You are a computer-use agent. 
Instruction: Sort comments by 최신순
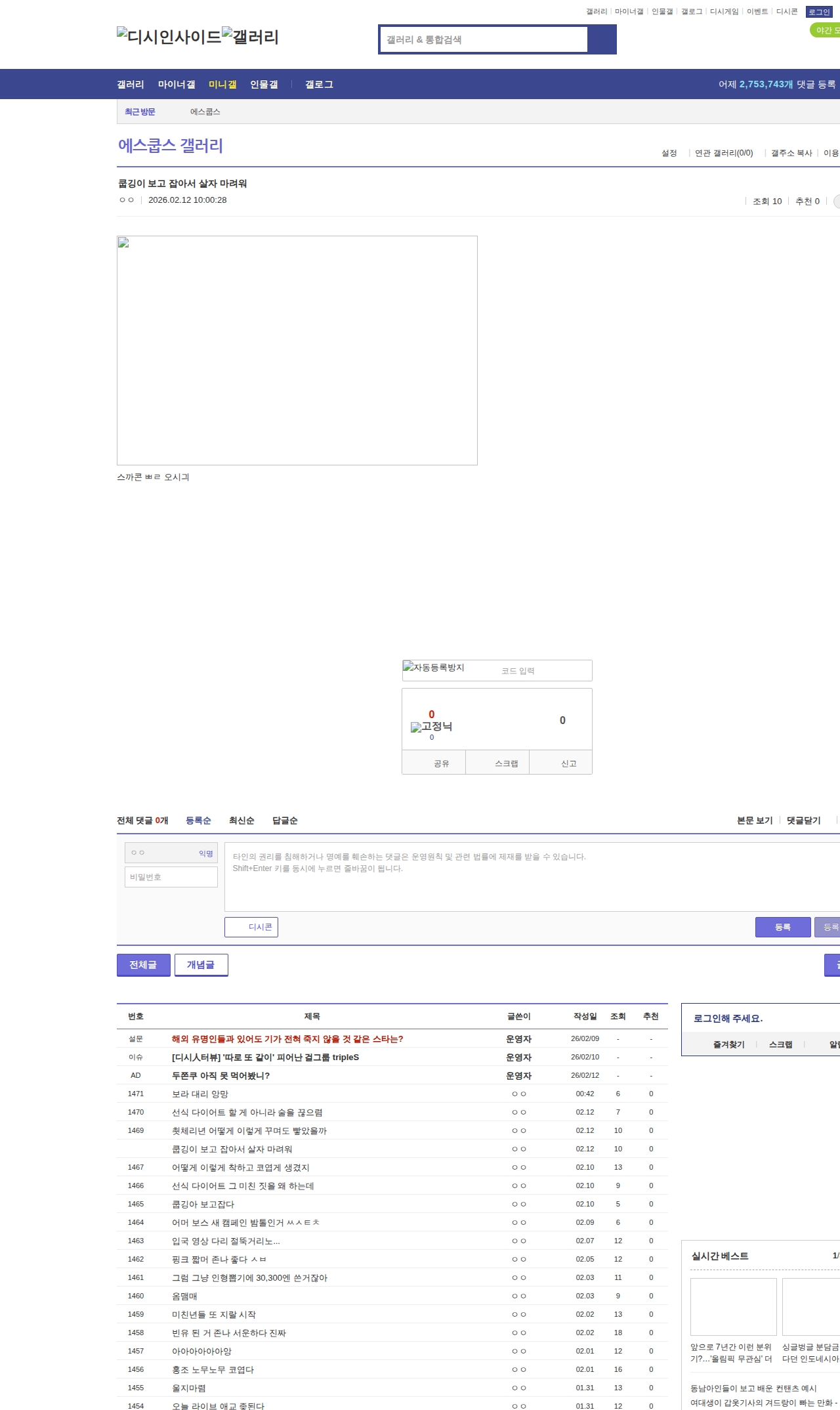coord(241,821)
